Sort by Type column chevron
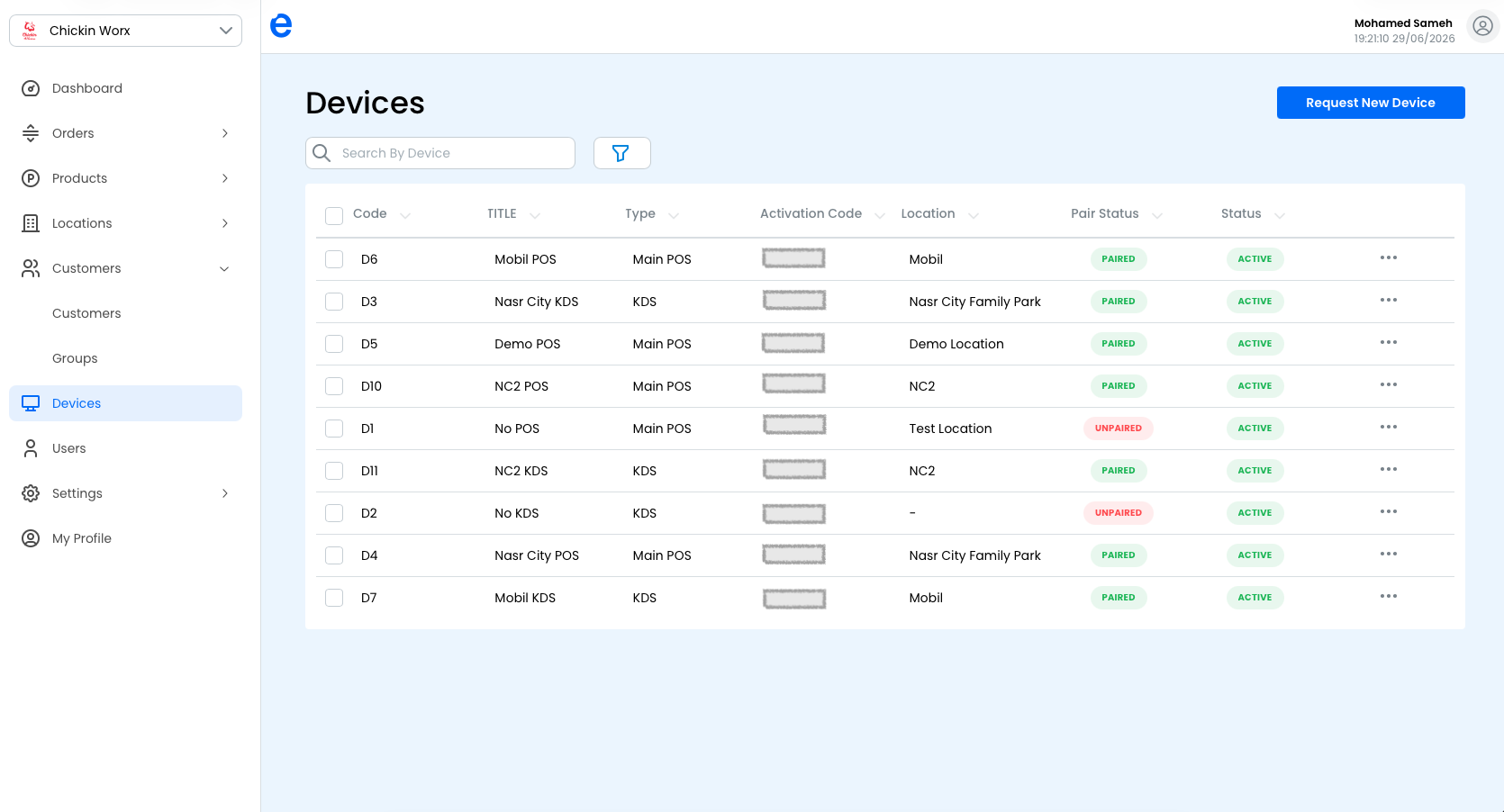This screenshot has width=1504, height=812. click(x=674, y=215)
